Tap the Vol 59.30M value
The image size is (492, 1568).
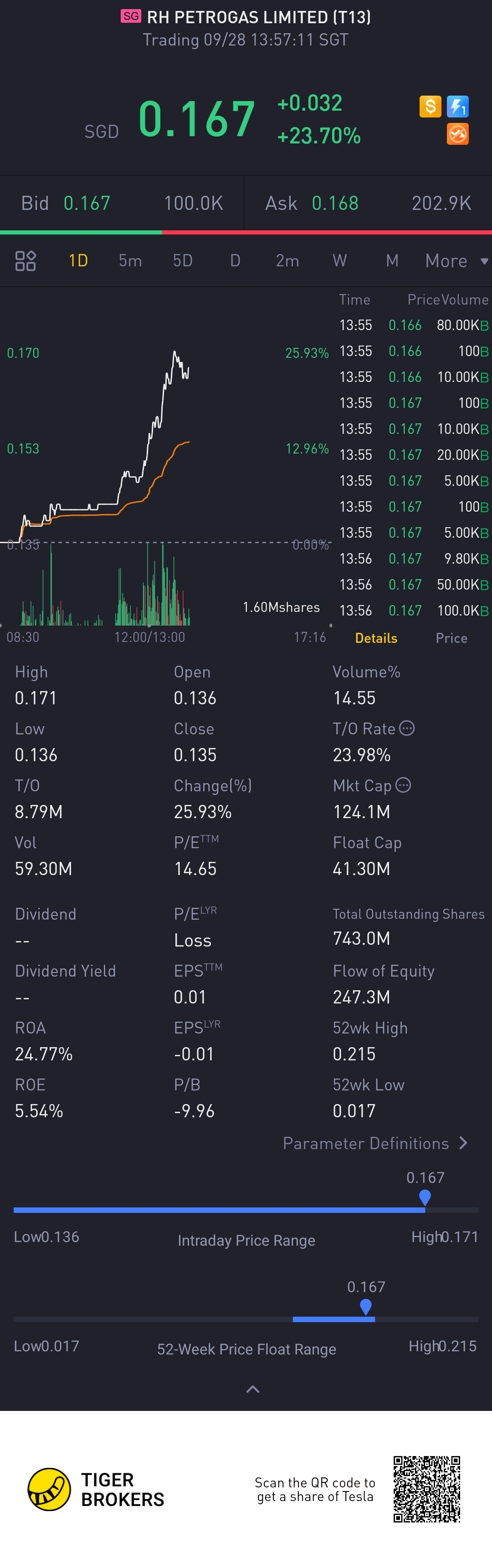tap(43, 869)
